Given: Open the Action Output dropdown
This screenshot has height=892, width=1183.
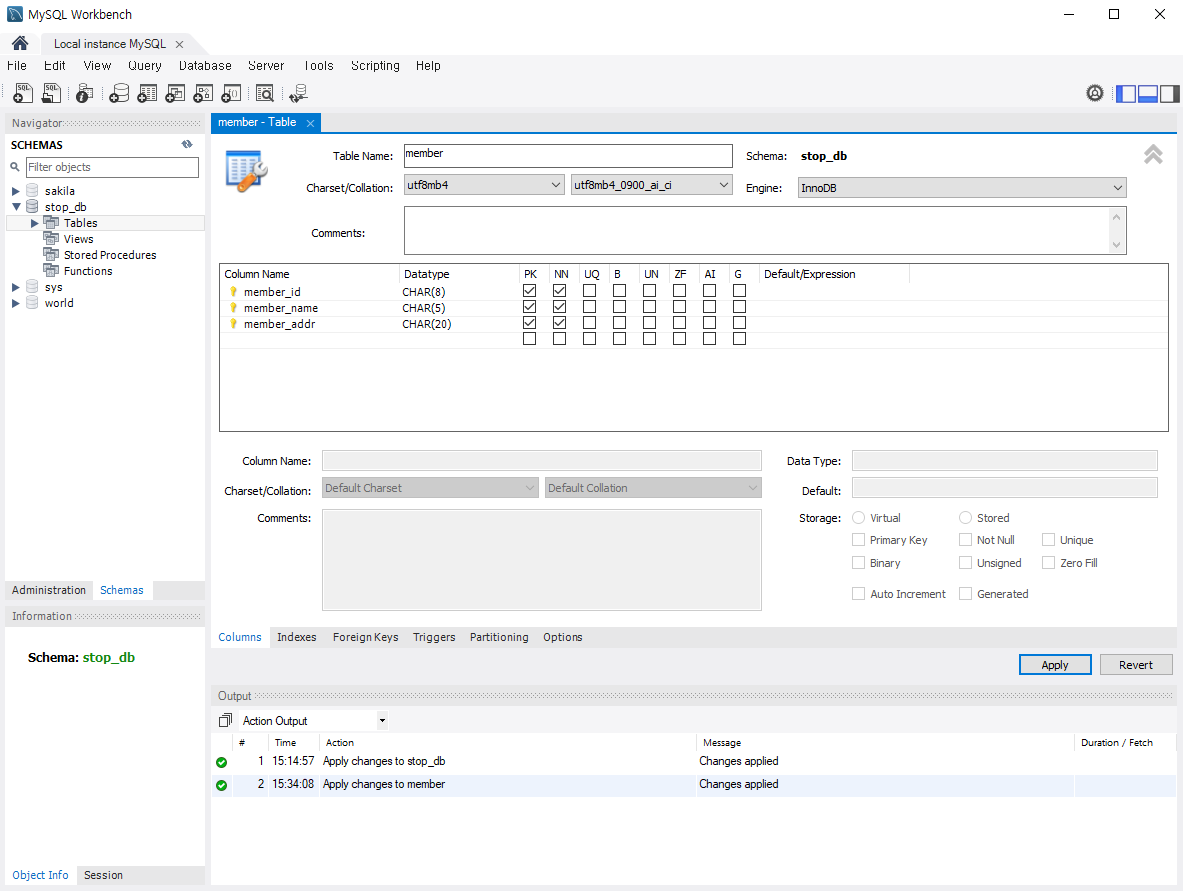Looking at the screenshot, I should 383,721.
